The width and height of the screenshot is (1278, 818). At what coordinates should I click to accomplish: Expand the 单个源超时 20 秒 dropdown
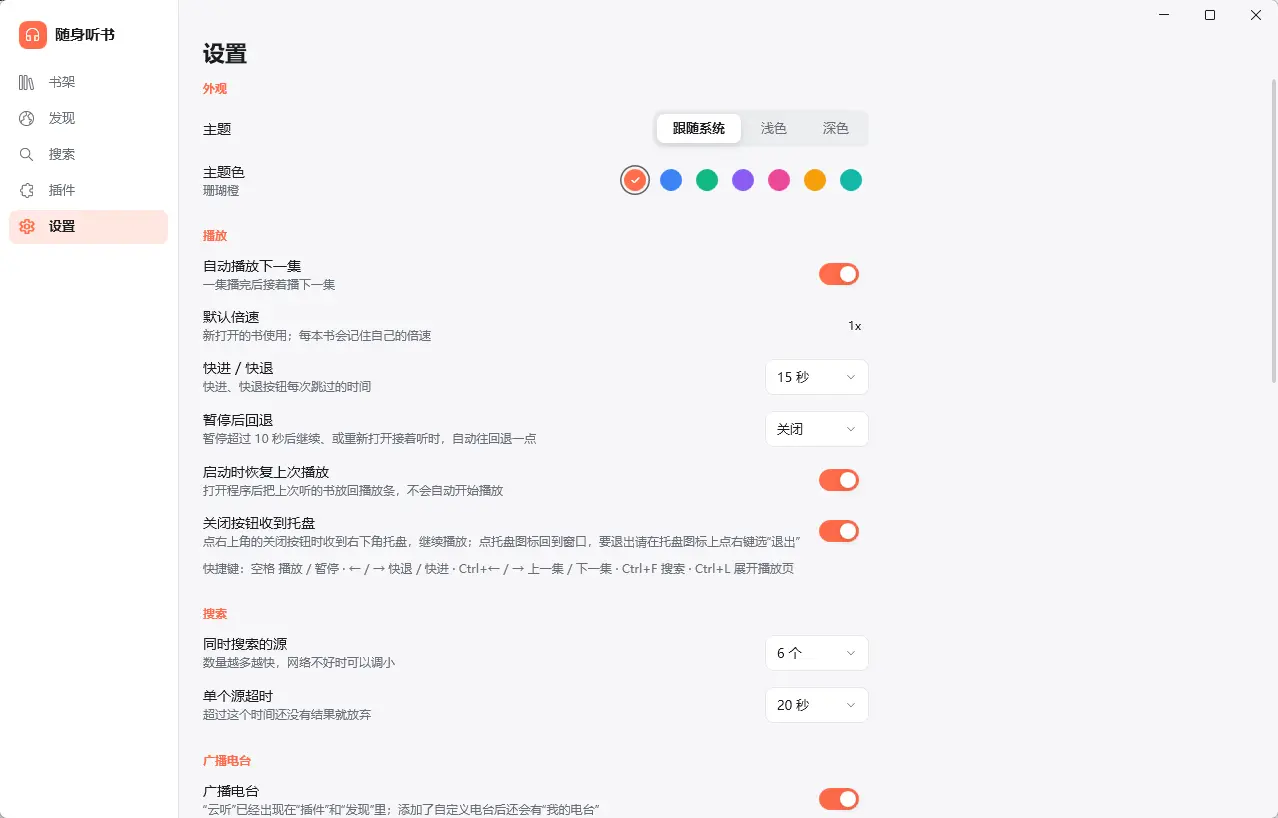817,705
